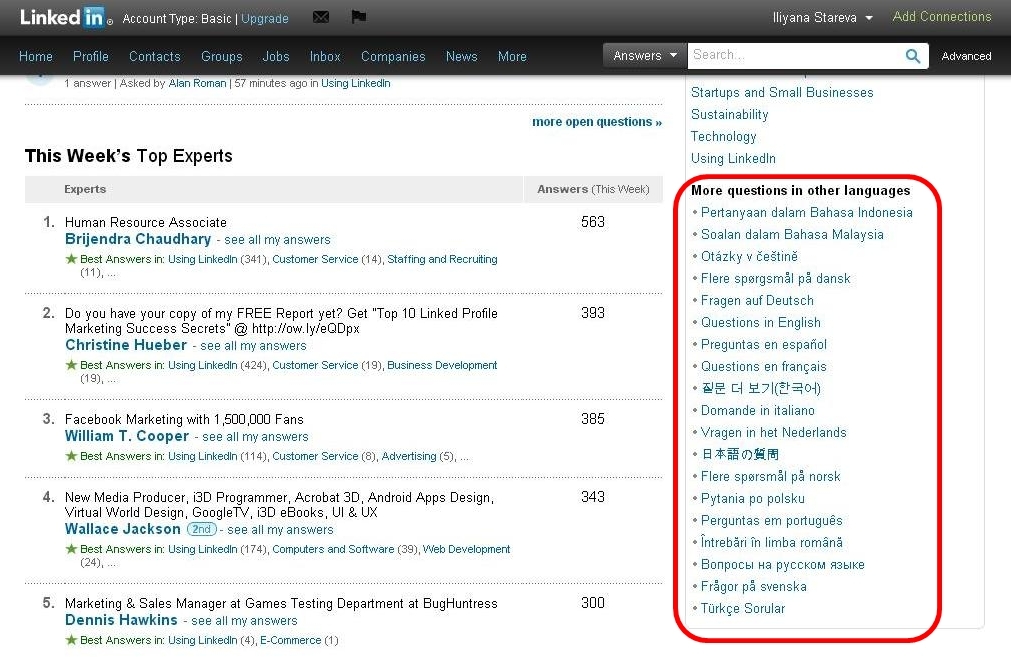
Task: Click the Using LinkedIn category under the question
Action: pos(356,83)
